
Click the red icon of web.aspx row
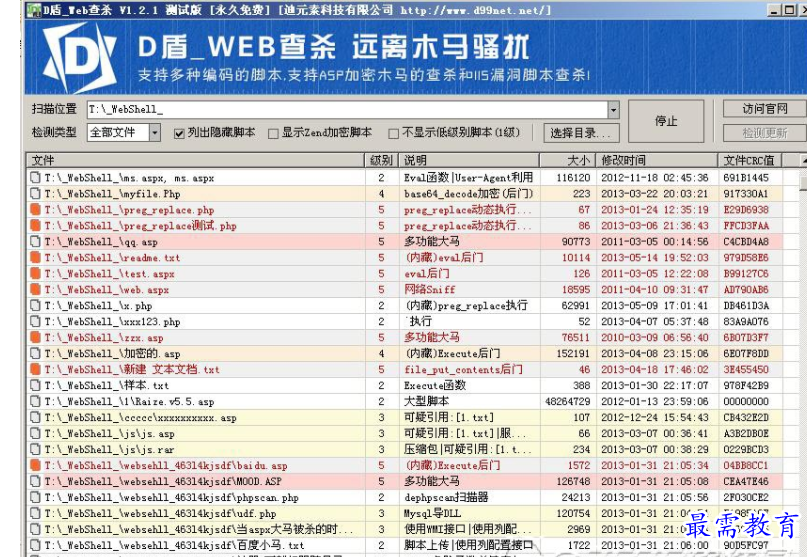point(35,289)
